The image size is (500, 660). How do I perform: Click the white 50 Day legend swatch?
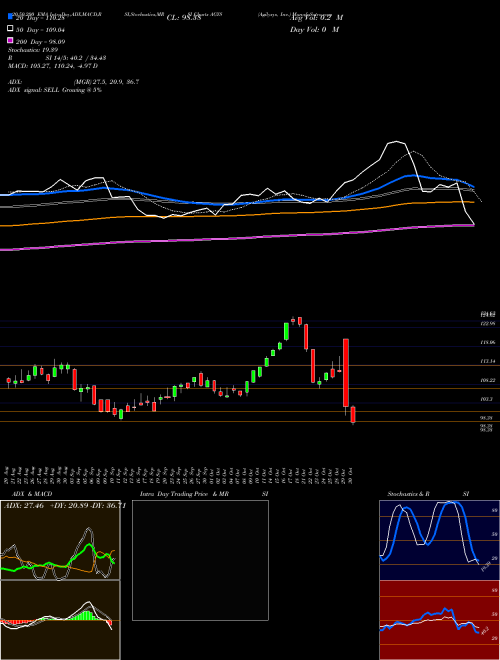point(11,28)
